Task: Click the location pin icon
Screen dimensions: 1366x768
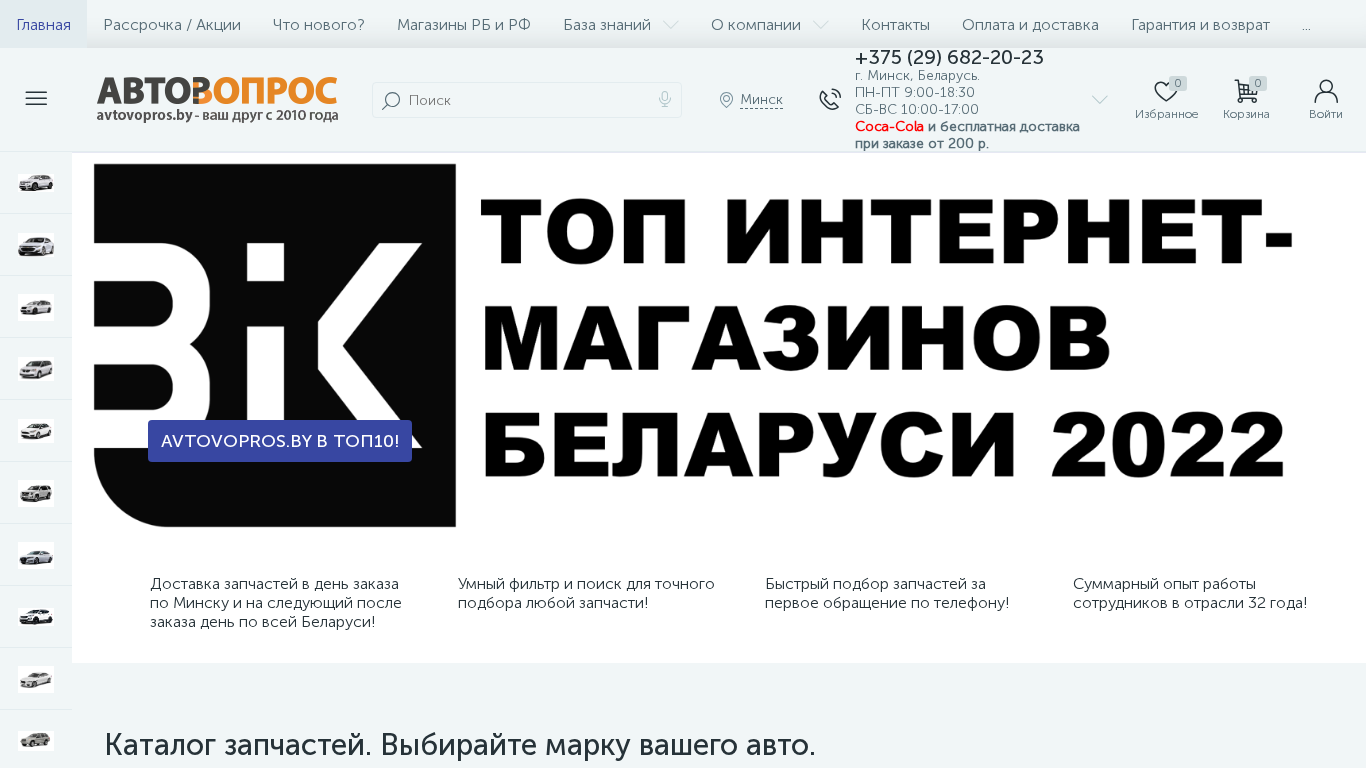Action: pyautogui.click(x=727, y=99)
